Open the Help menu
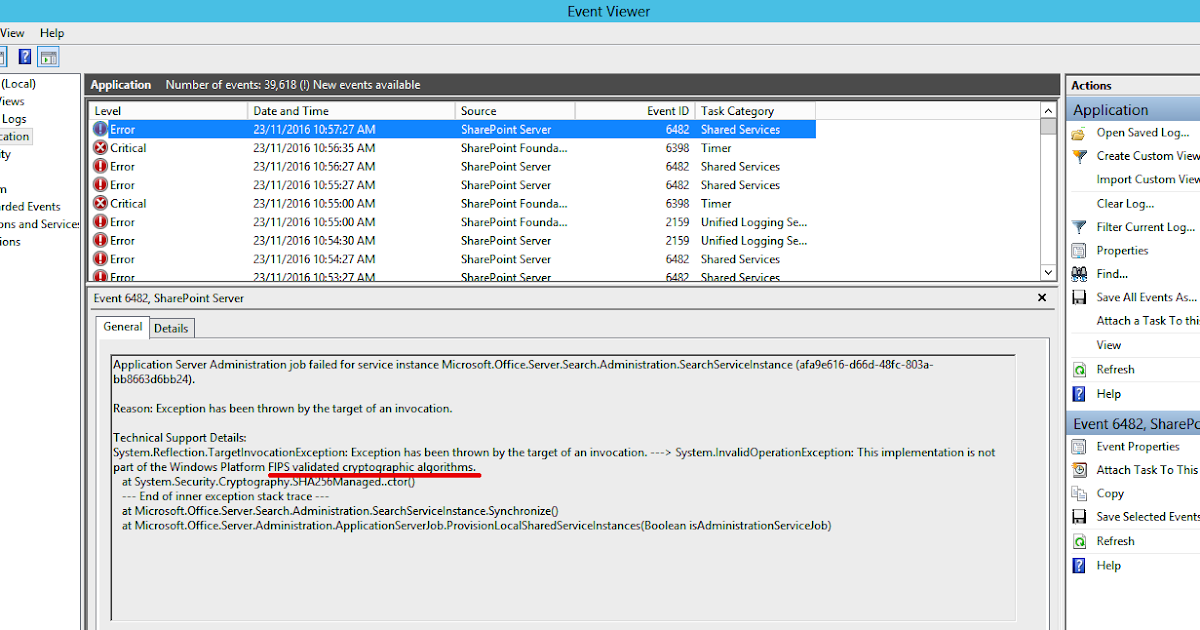Image resolution: width=1200 pixels, height=630 pixels. 51,33
